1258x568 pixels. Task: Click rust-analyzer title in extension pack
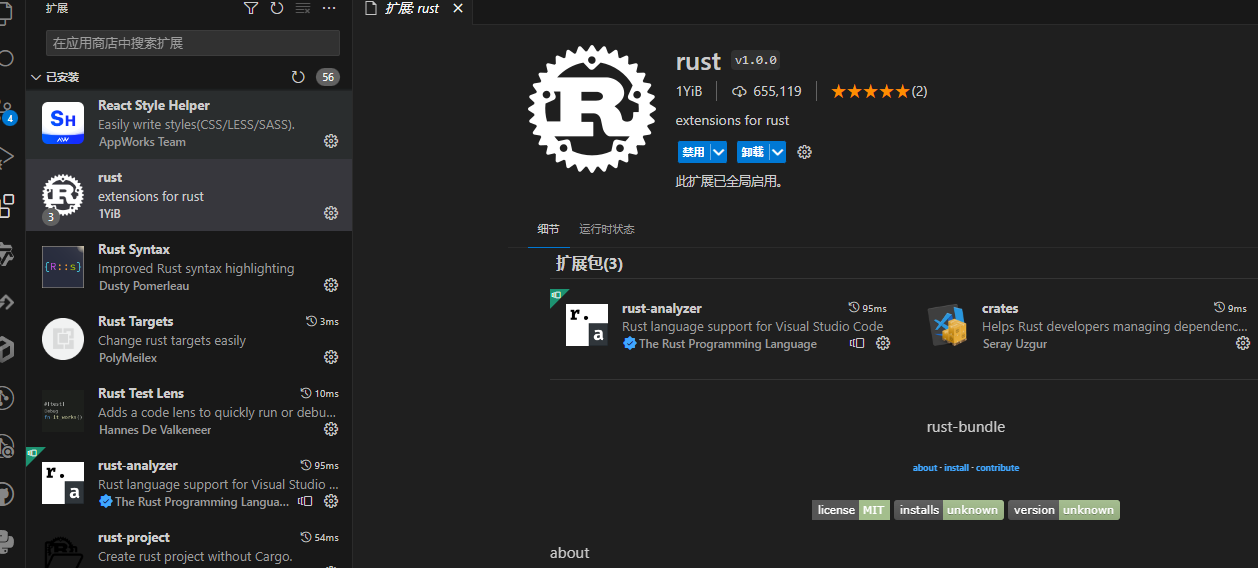point(662,309)
